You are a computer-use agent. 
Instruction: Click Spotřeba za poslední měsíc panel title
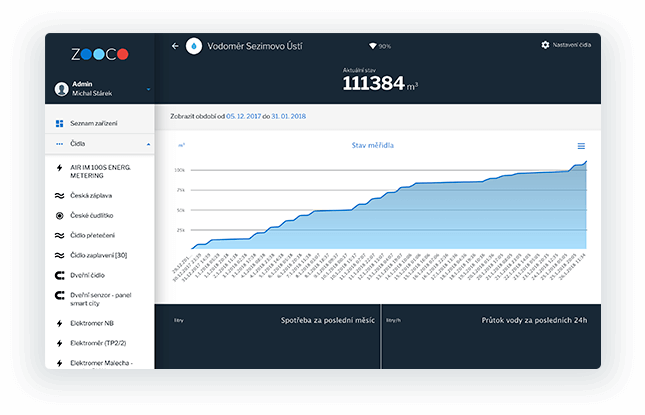[327, 320]
